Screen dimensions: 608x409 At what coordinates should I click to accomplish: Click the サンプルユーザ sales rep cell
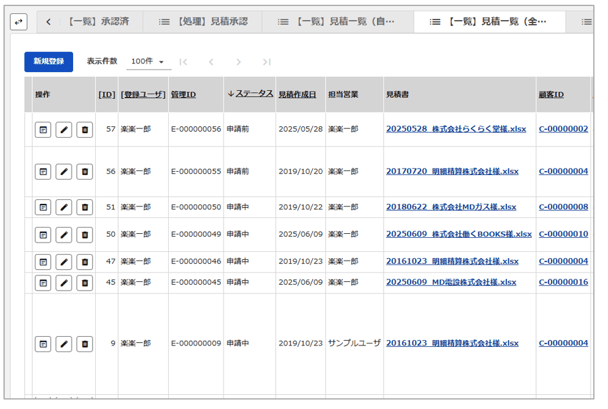[354, 343]
